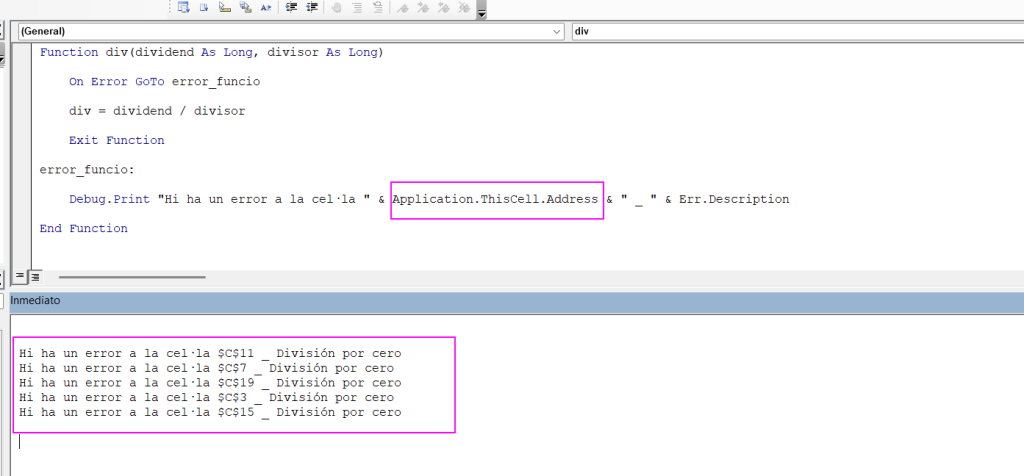Image resolution: width=1024 pixels, height=476 pixels.
Task: Click the Previous Bookmark flag icon
Action: (x=443, y=7)
